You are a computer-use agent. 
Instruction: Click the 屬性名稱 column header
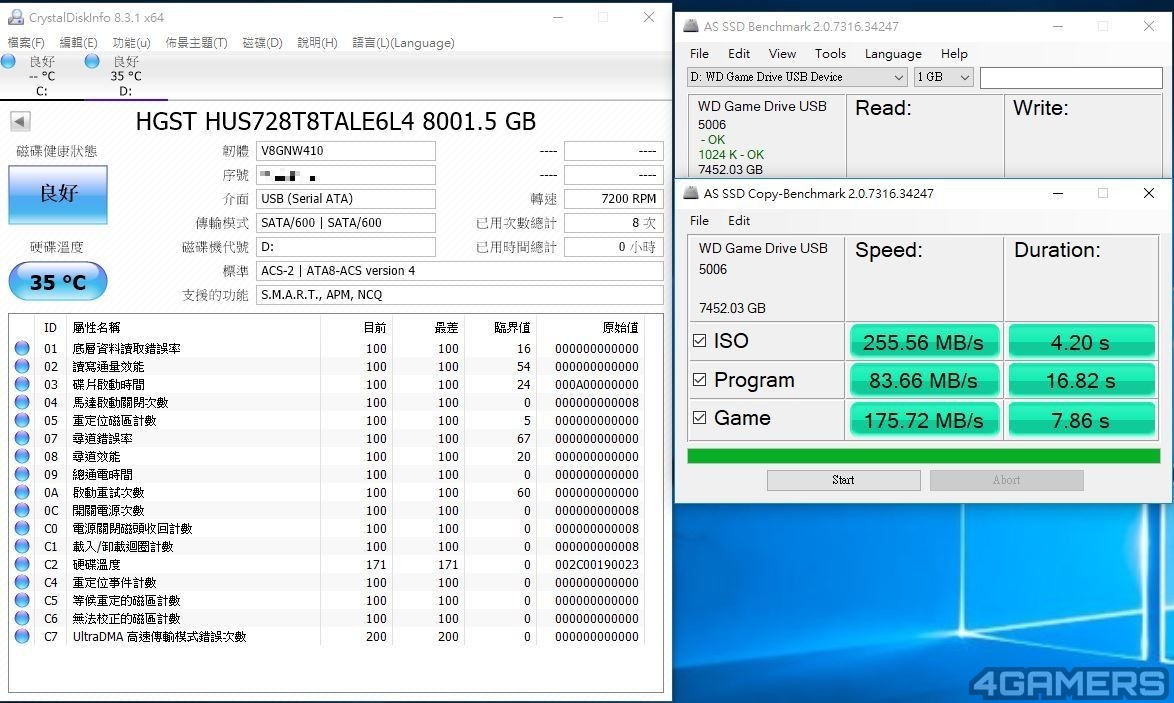click(96, 327)
